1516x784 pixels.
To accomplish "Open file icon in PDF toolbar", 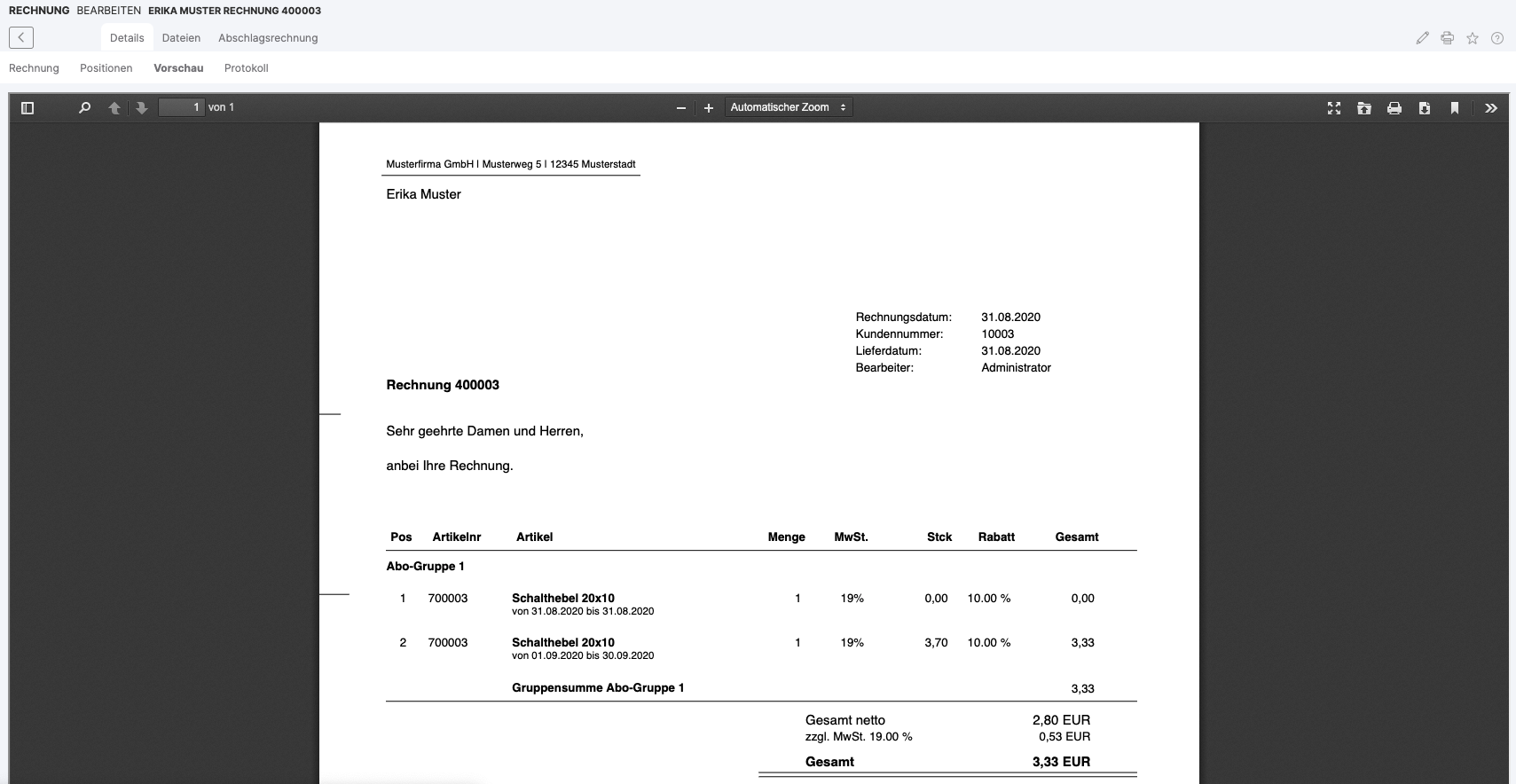I will tap(1364, 108).
